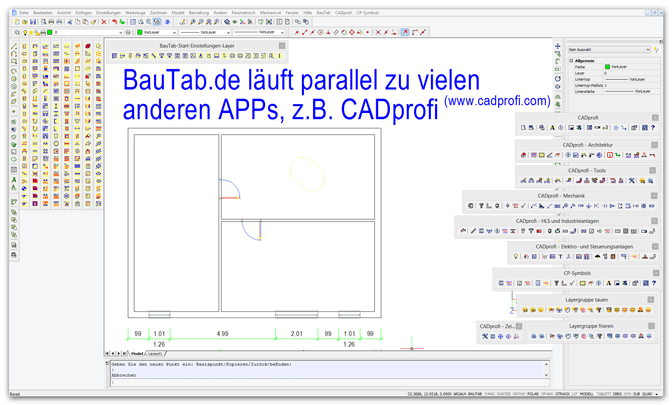The image size is (672, 405).
Task: Select the Layout1 tab
Action: pyautogui.click(x=155, y=354)
